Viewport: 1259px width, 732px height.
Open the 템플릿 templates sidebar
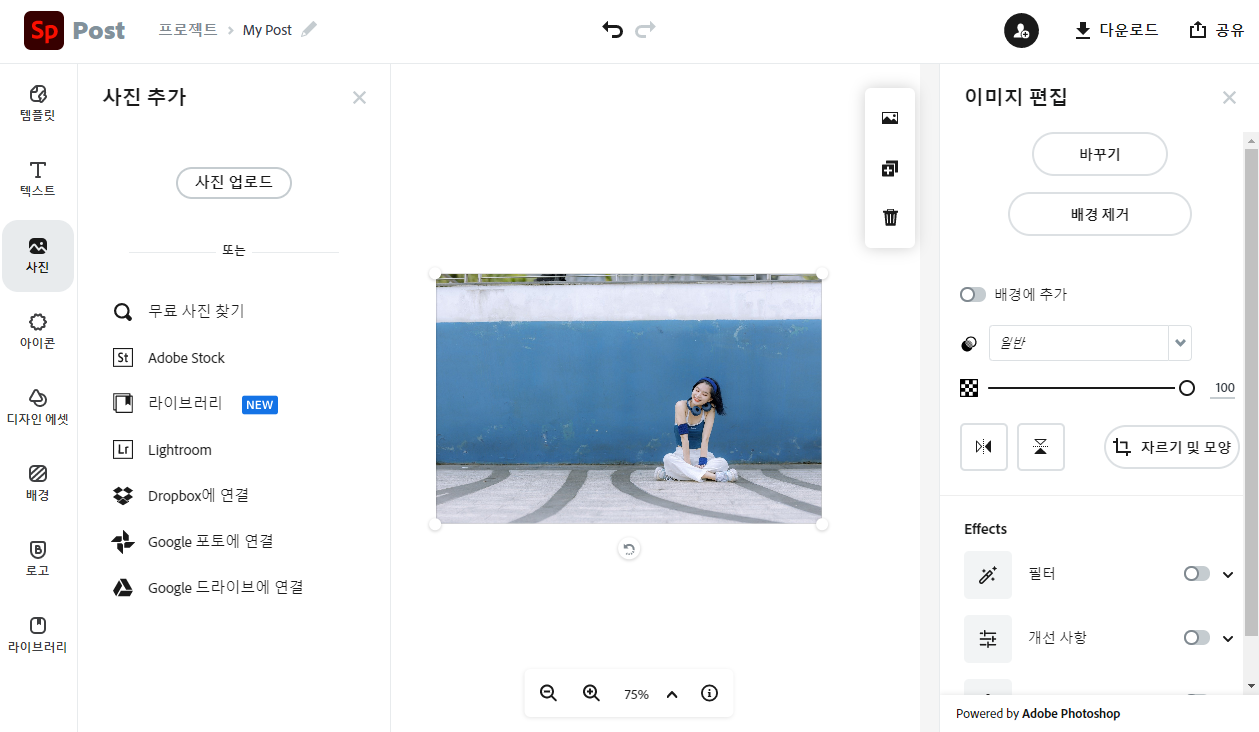coord(38,103)
